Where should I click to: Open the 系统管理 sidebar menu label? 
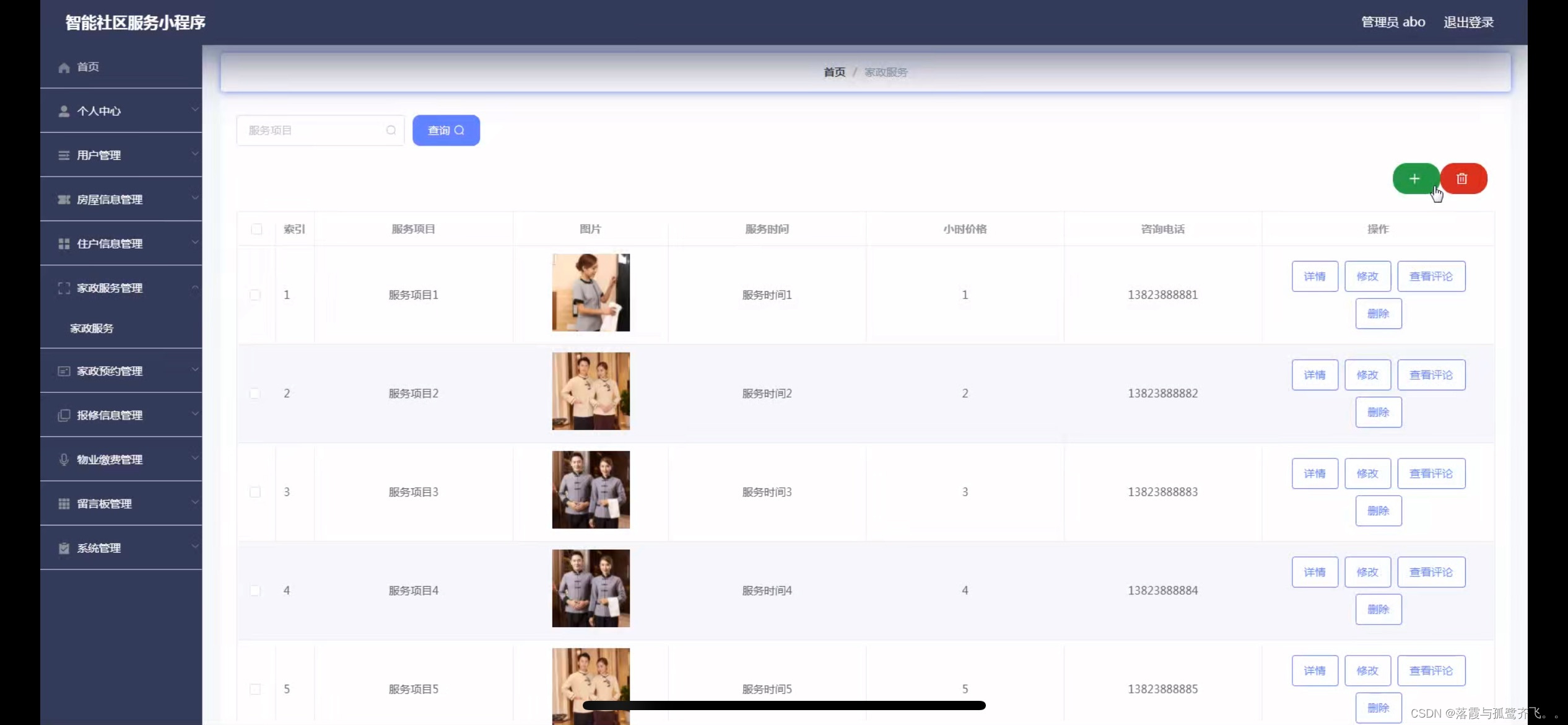tap(99, 548)
